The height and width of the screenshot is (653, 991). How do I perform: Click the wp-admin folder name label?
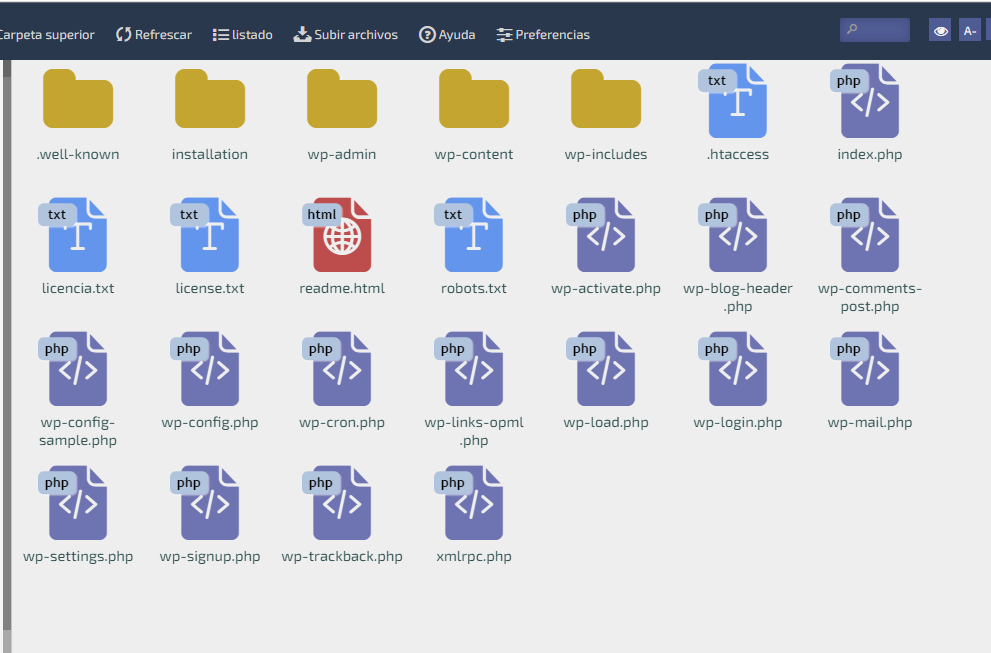[x=342, y=154]
